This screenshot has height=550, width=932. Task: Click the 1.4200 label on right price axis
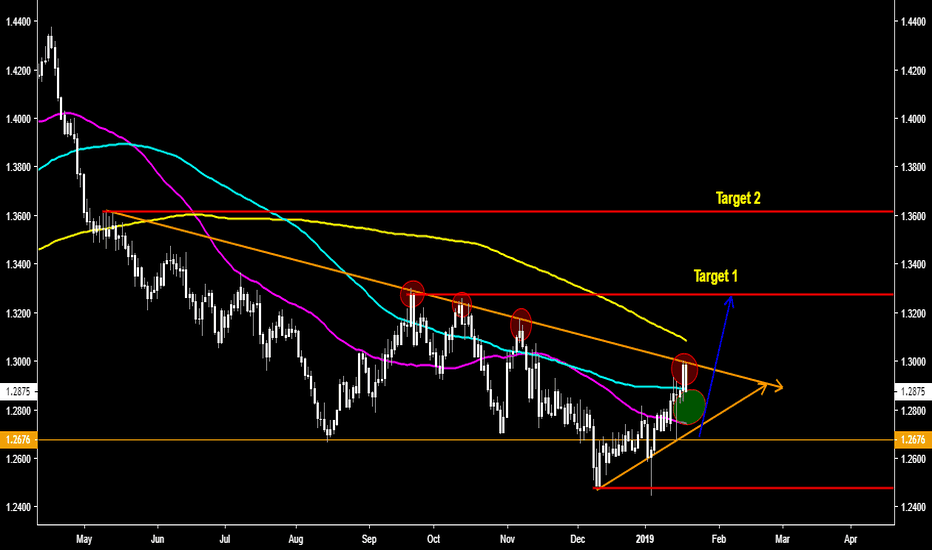click(x=914, y=71)
